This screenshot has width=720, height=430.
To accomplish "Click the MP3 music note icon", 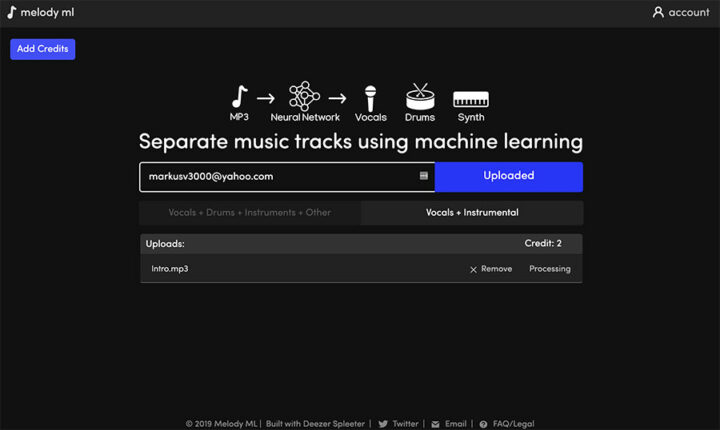I will pyautogui.click(x=239, y=97).
